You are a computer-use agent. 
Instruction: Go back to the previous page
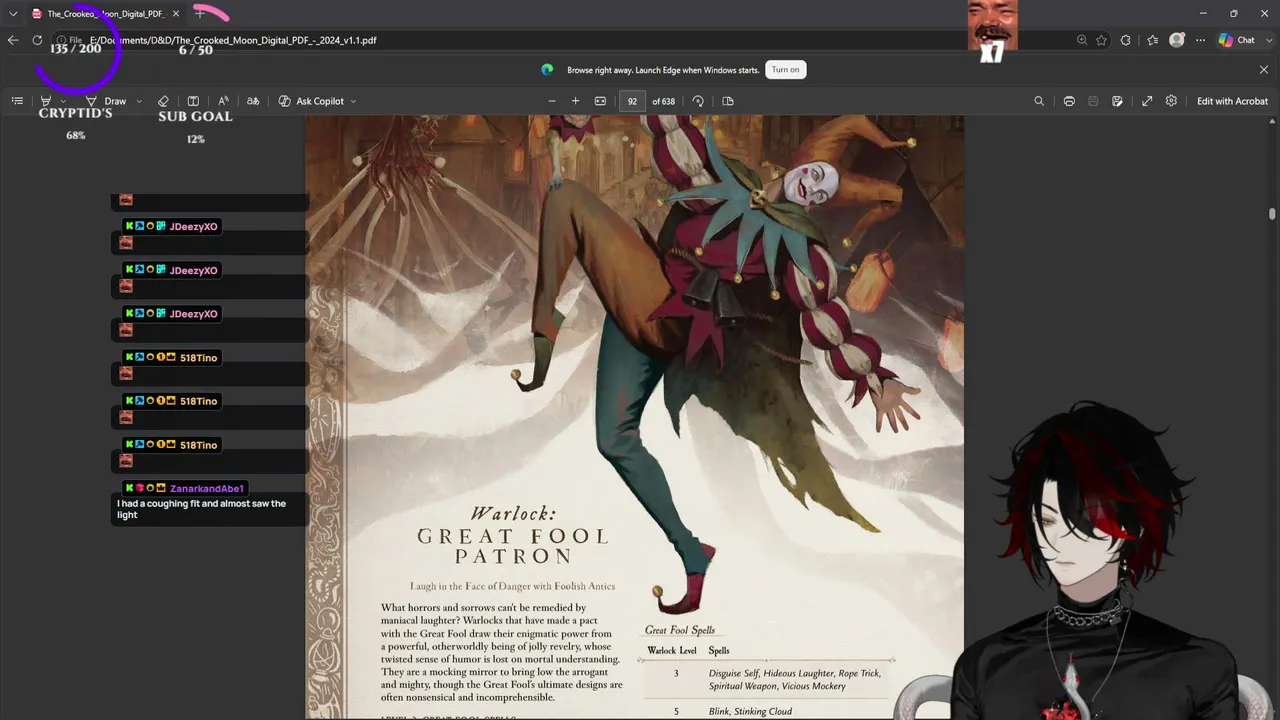click(13, 40)
